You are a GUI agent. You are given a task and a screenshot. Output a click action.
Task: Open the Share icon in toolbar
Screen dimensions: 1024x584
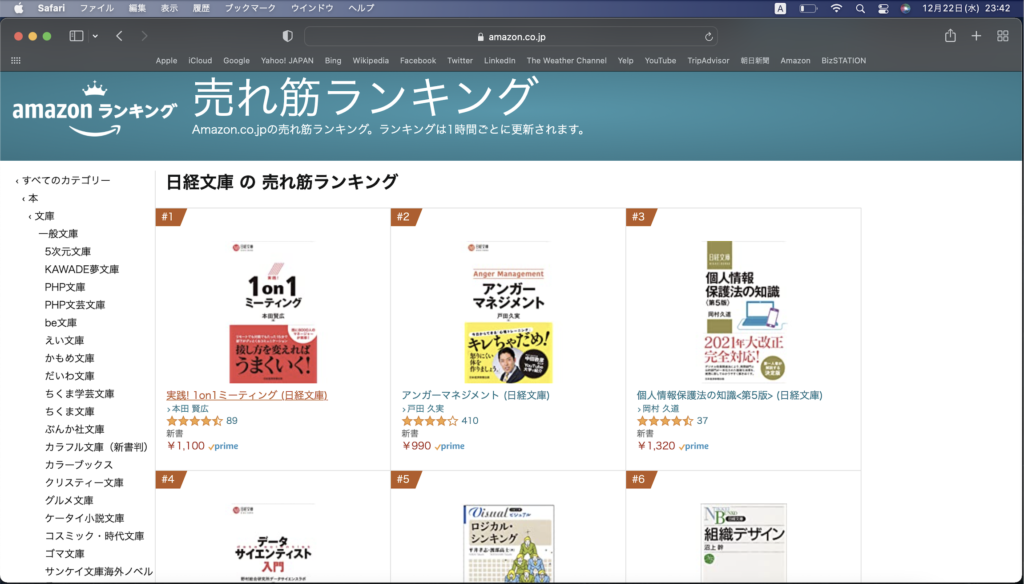tap(950, 36)
